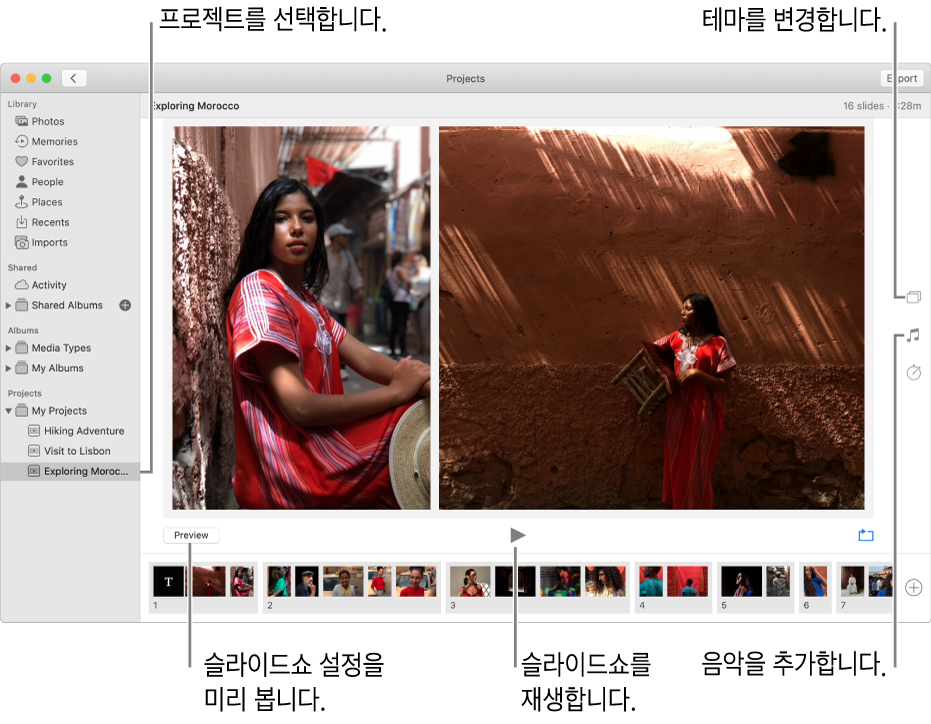Click the 16 slides count text

click(x=863, y=106)
